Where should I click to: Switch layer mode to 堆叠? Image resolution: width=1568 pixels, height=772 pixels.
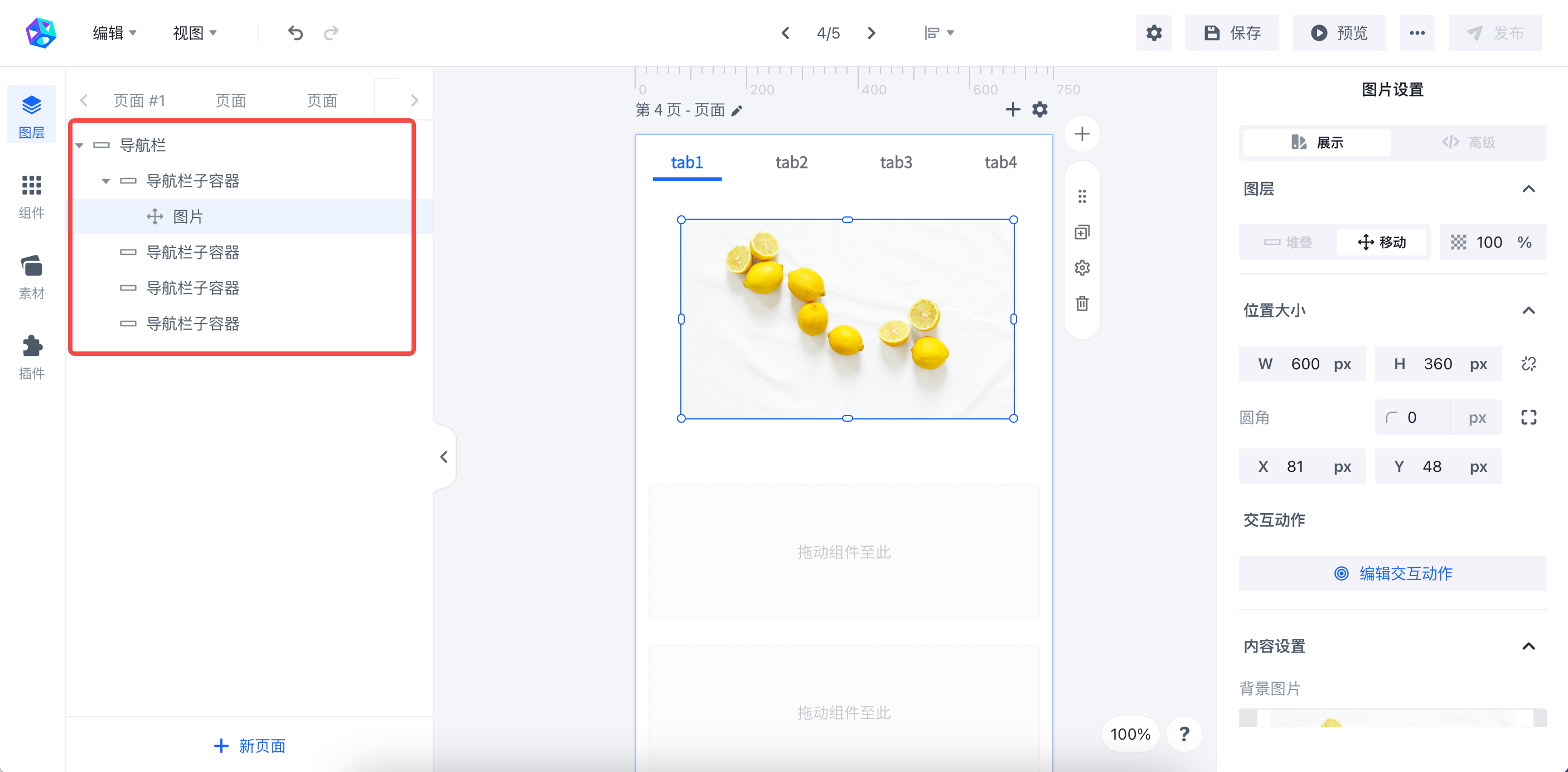1288,242
